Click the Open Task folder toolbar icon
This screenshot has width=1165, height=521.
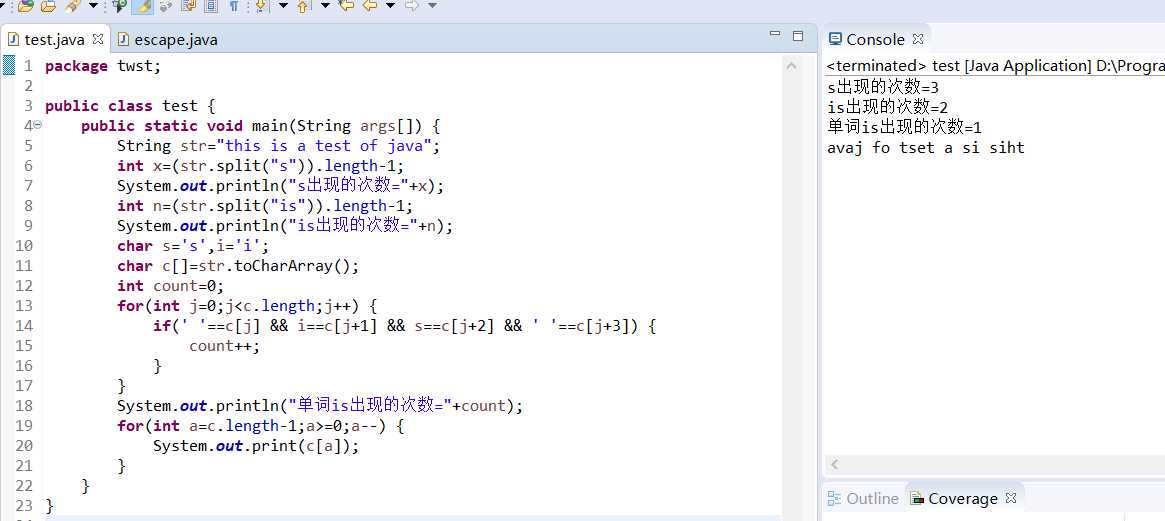pyautogui.click(x=48, y=6)
